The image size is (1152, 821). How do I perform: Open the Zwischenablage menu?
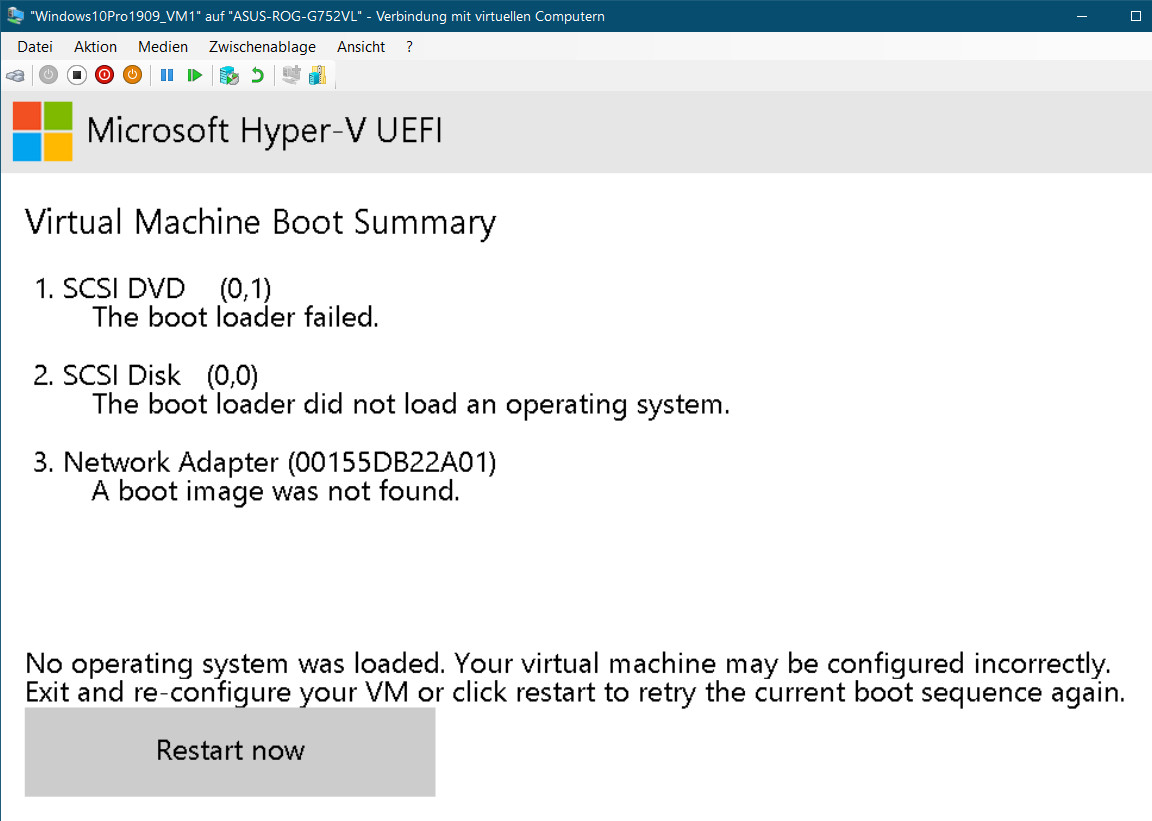coord(262,47)
